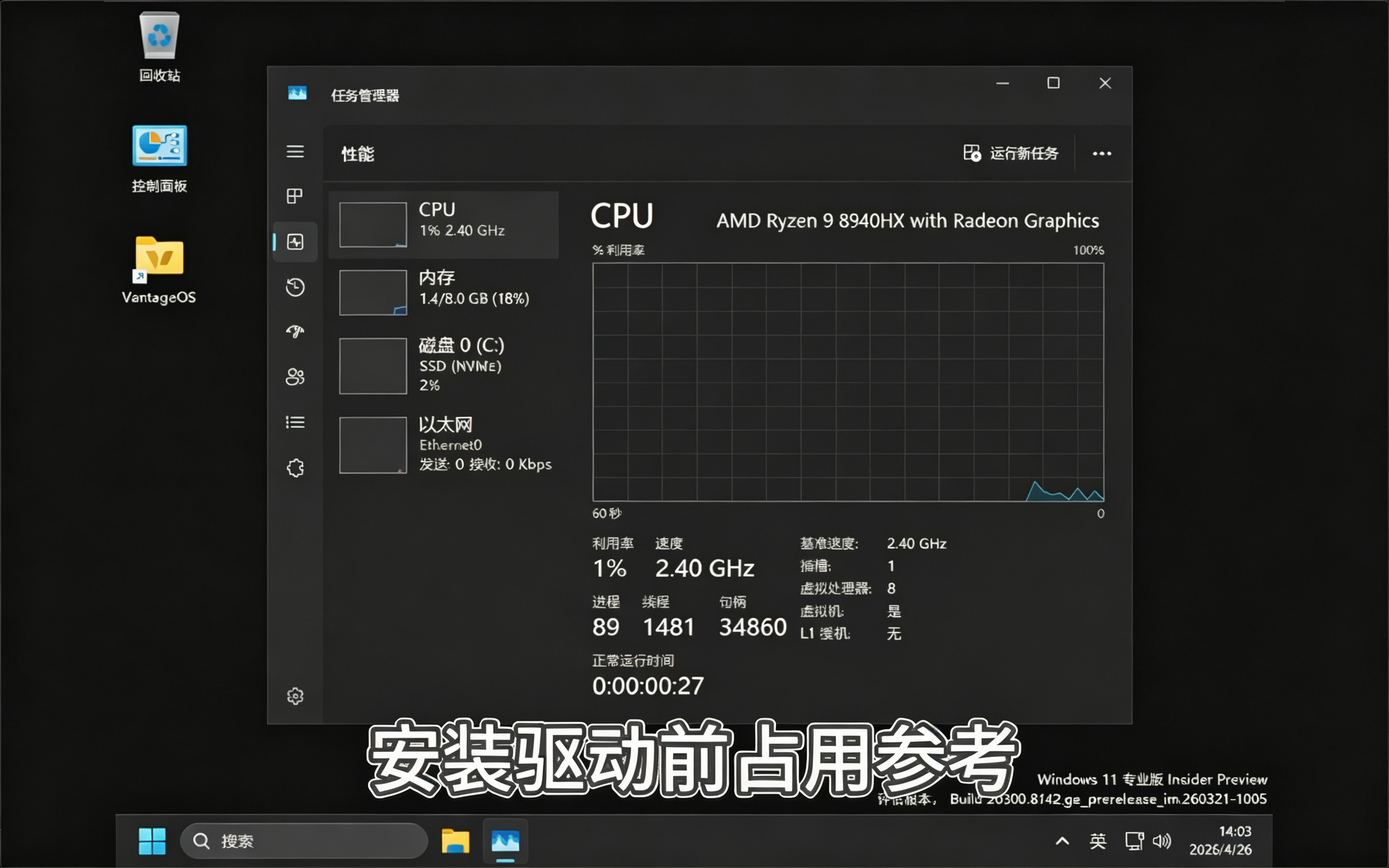Open the Users page icon
This screenshot has height=868, width=1389.
point(295,376)
